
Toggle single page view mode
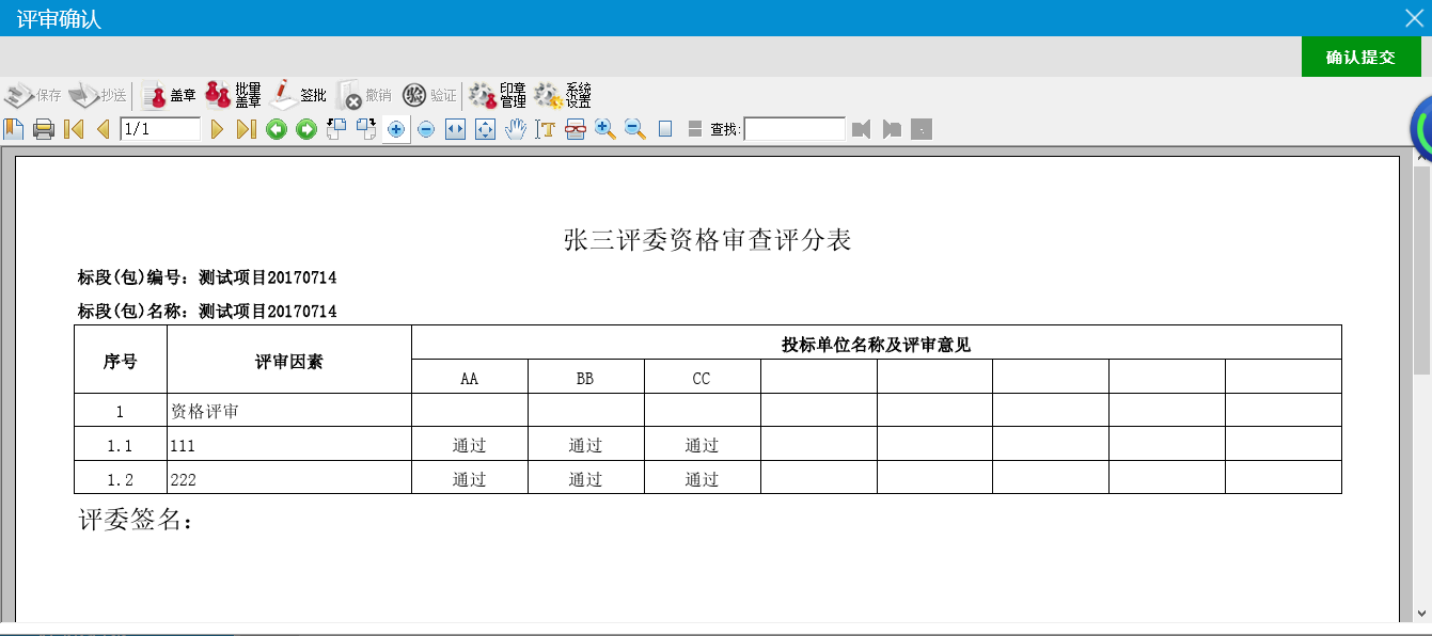tap(665, 129)
